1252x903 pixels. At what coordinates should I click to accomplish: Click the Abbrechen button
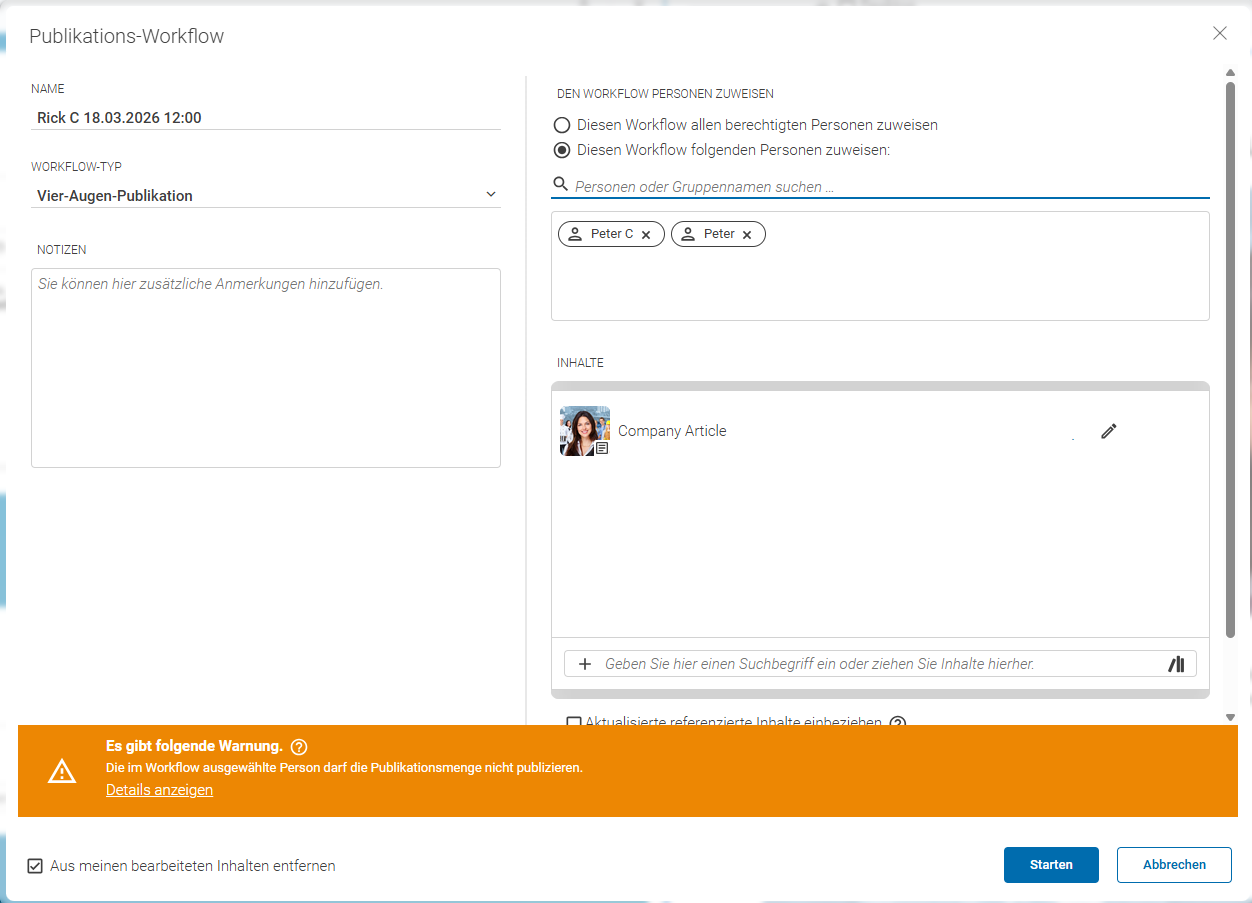[x=1174, y=865]
